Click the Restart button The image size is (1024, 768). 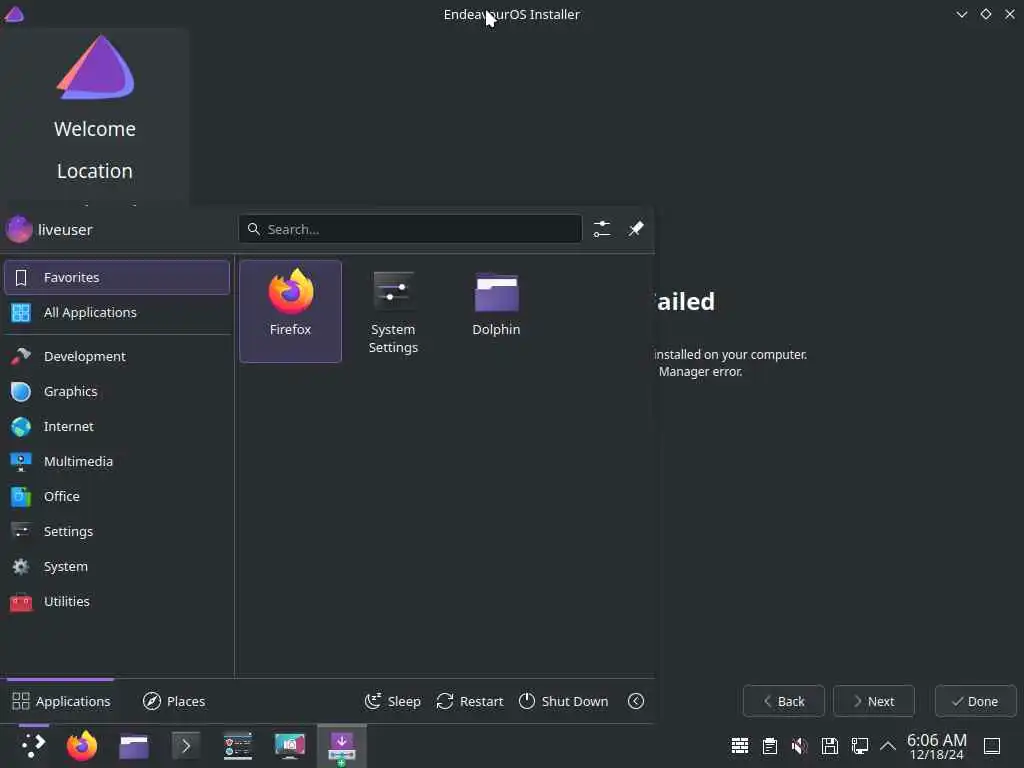click(x=470, y=701)
